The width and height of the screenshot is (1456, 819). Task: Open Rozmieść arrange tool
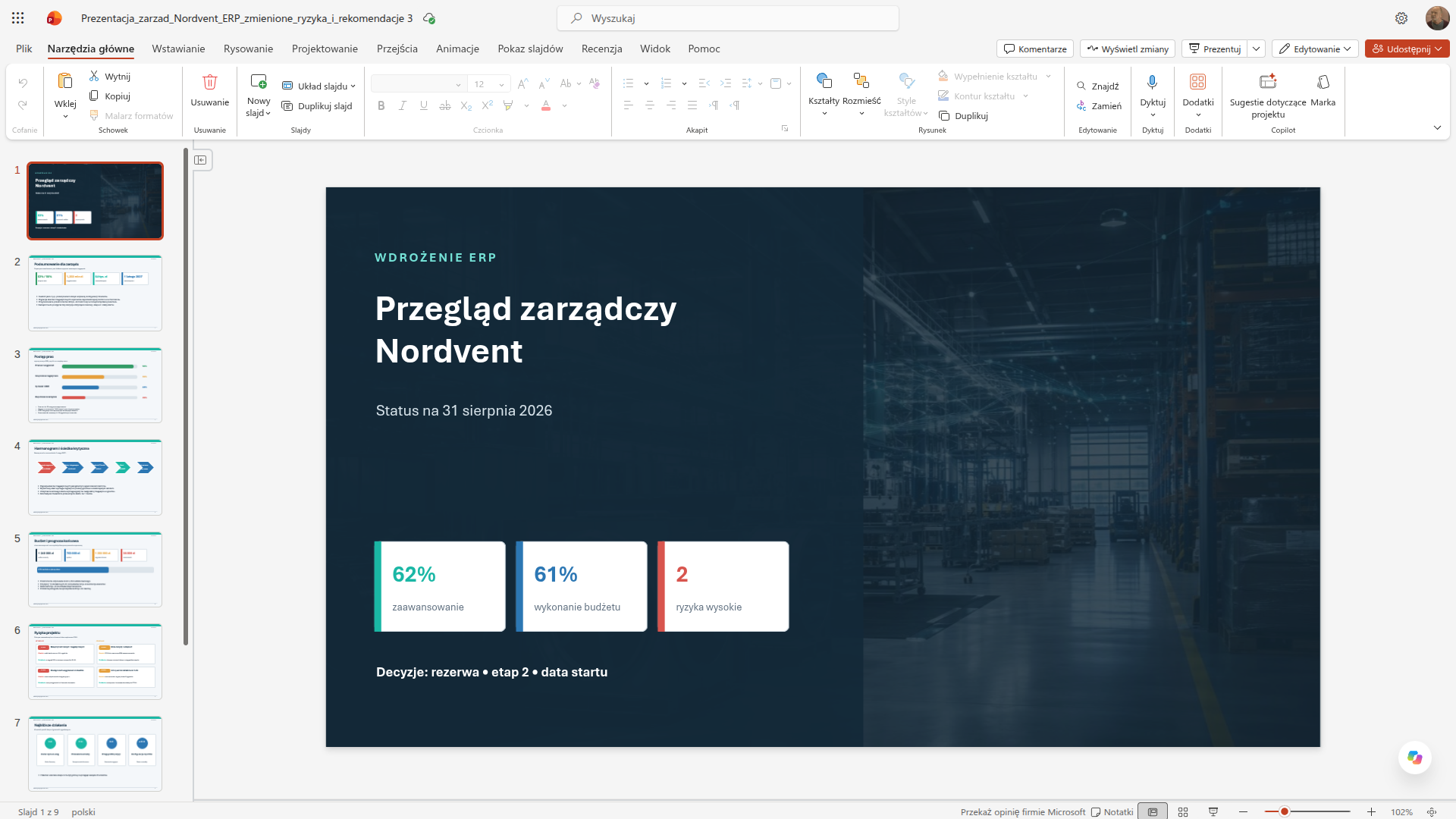click(861, 80)
